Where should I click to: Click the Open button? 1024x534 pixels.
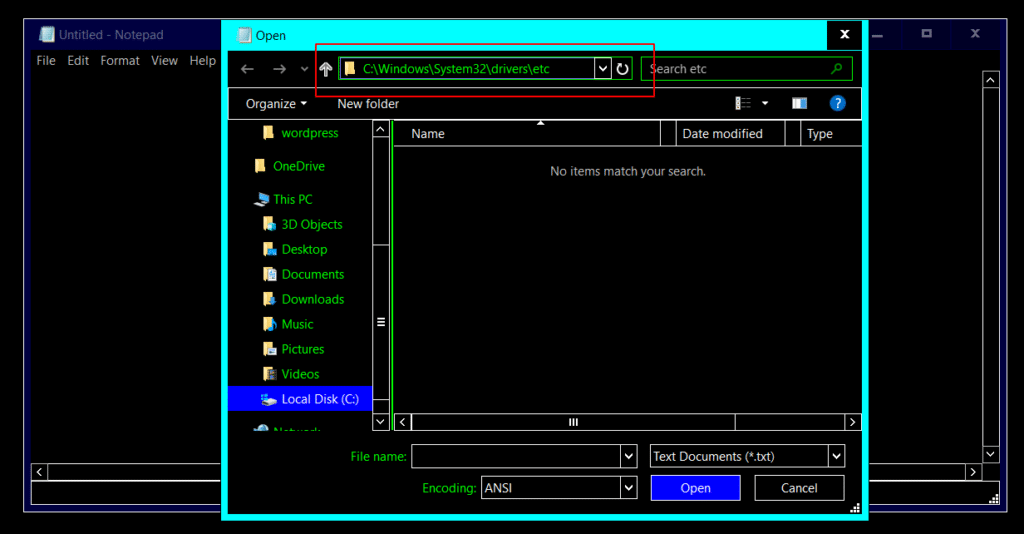696,488
